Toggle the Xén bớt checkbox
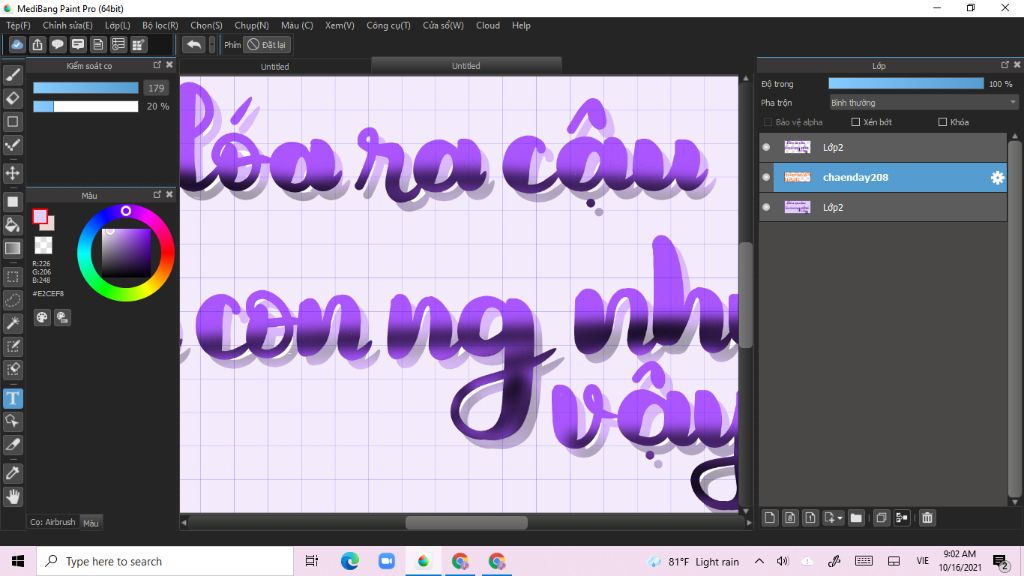 coord(856,122)
